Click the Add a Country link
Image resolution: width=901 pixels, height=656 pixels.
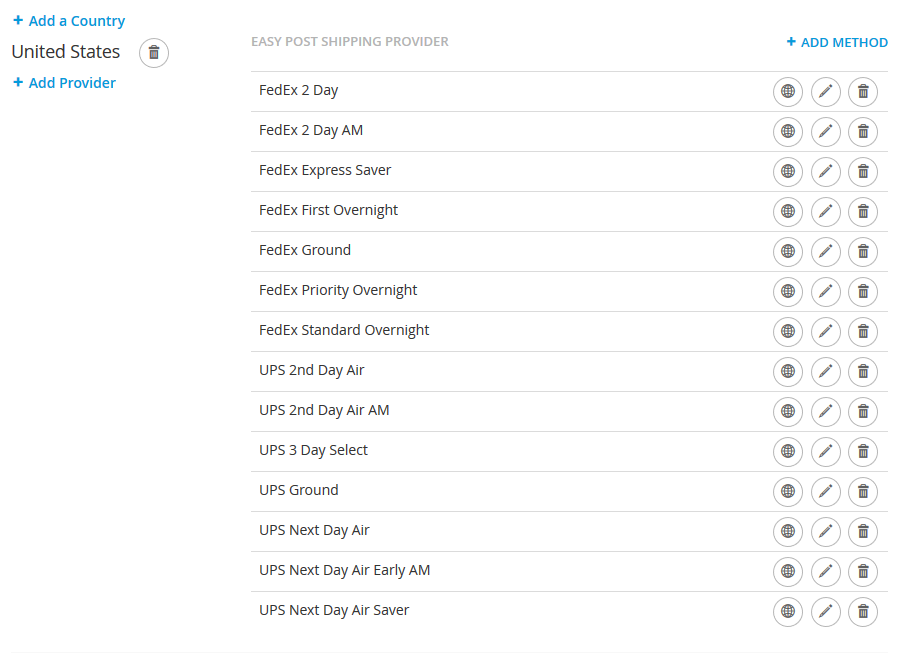[x=69, y=21]
